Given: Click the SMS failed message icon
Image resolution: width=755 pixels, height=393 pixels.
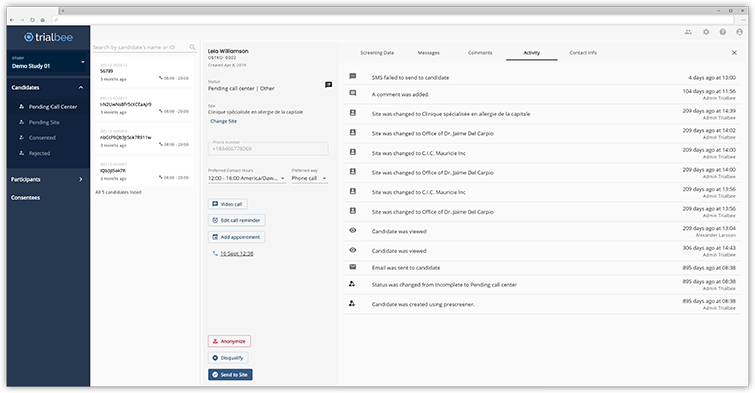Looking at the screenshot, I should (x=352, y=76).
